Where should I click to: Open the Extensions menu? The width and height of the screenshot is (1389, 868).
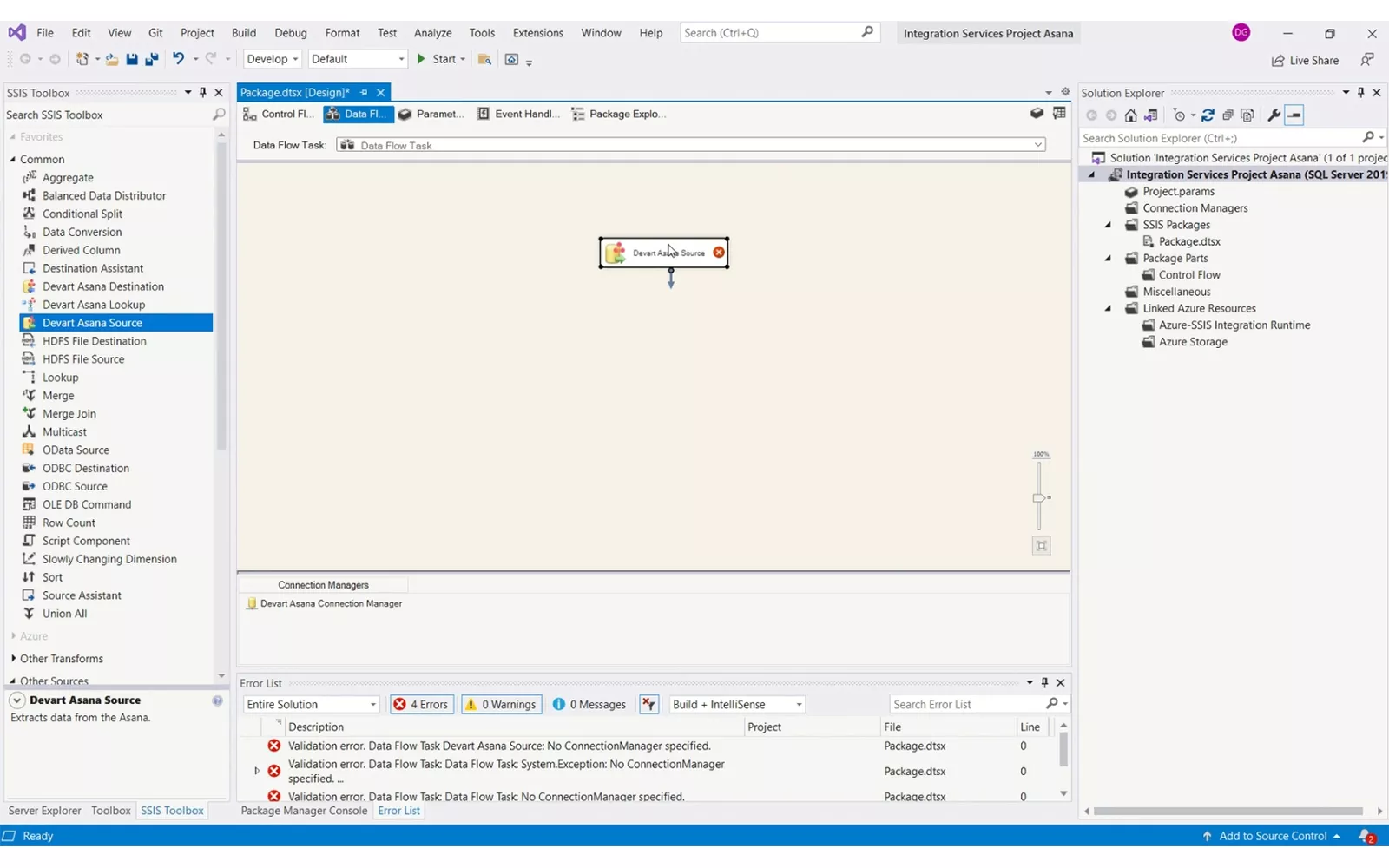pyautogui.click(x=537, y=33)
